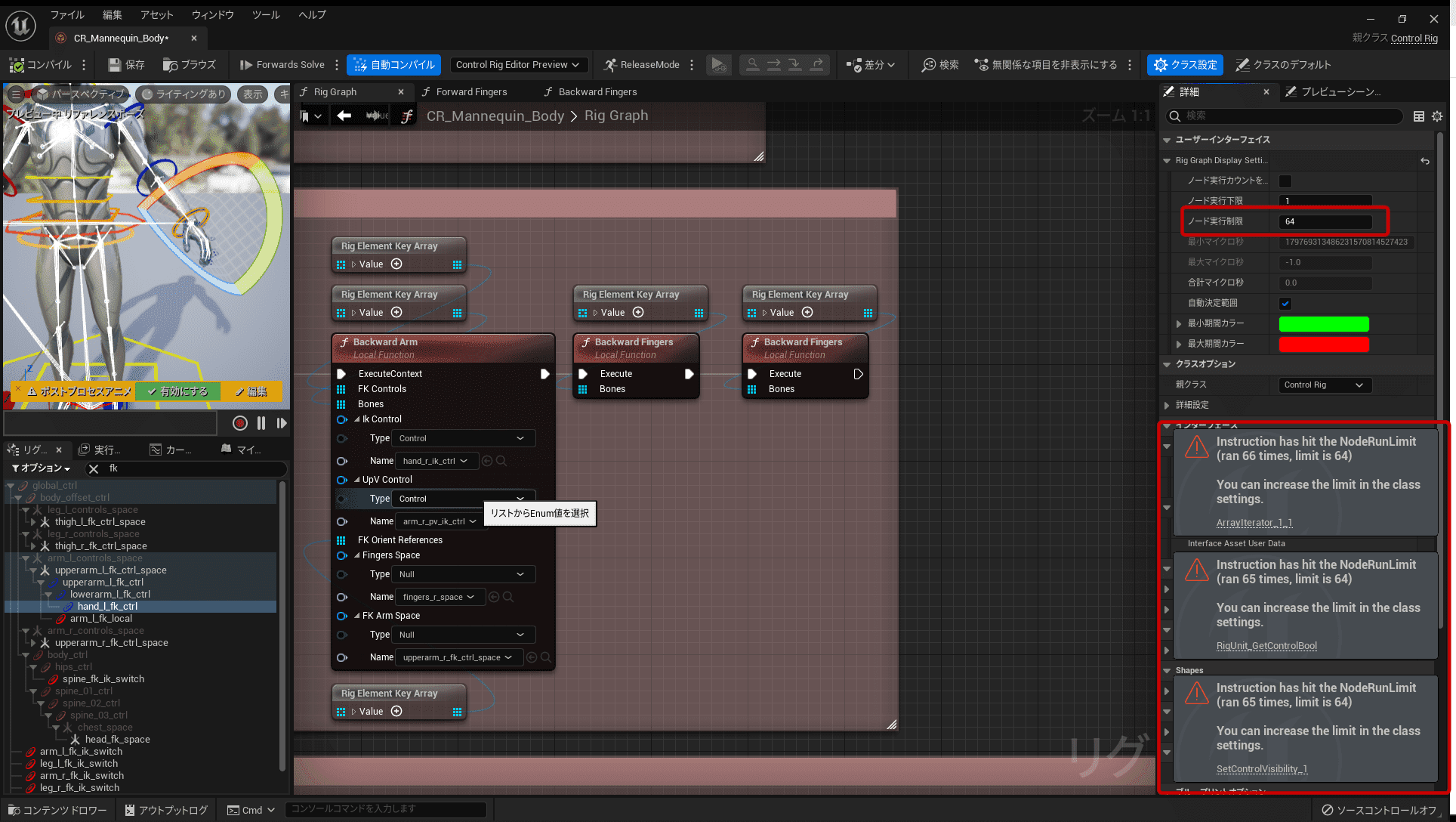The image size is (1456, 822).
Task: Toggle the 自動決定範囲 checkbox
Action: click(x=1285, y=303)
